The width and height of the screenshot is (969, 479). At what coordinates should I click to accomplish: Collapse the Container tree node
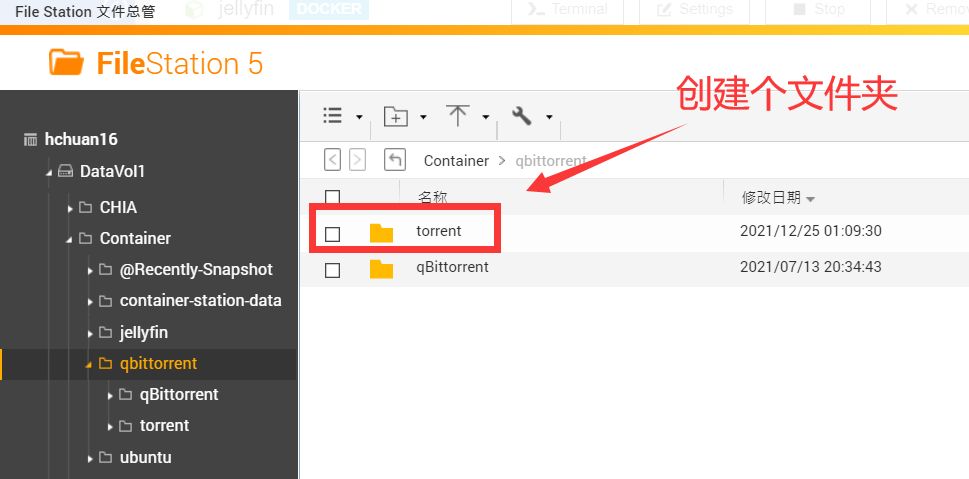(69, 240)
